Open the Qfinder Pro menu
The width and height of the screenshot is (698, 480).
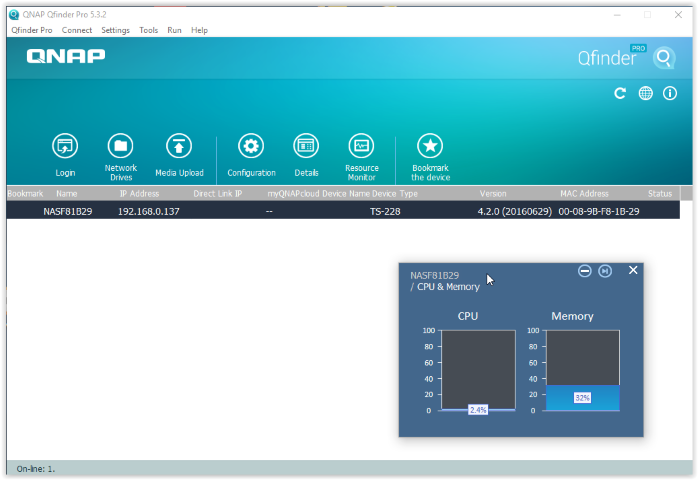32,30
